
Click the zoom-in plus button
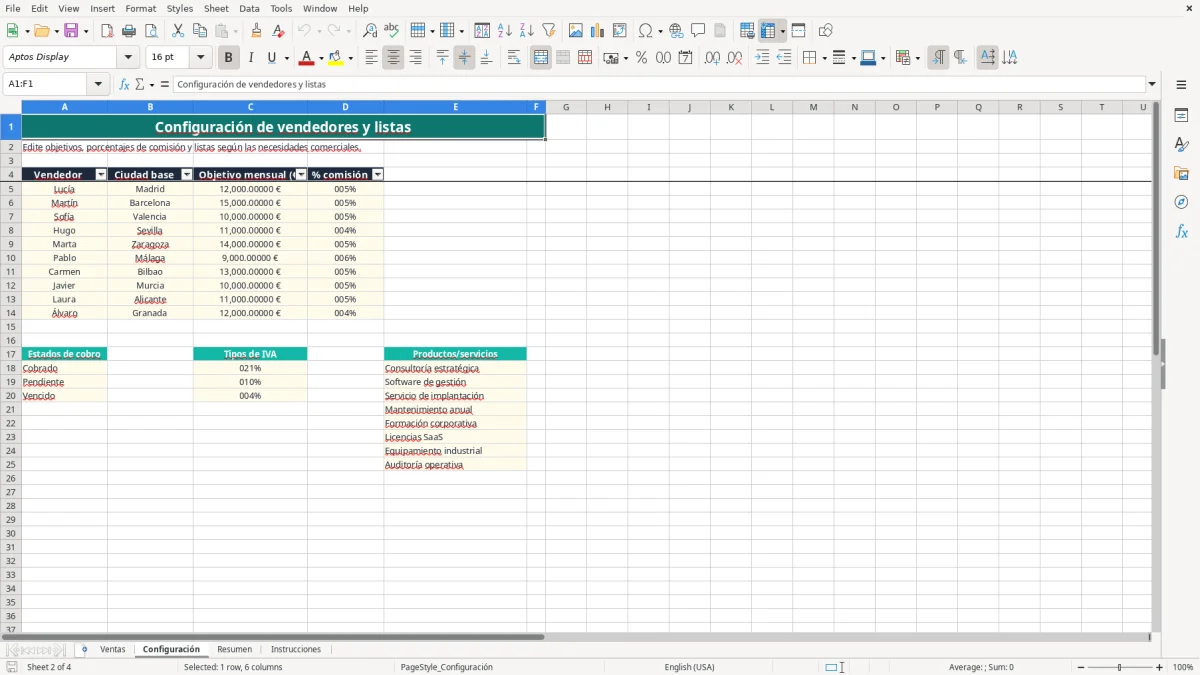tap(1160, 667)
